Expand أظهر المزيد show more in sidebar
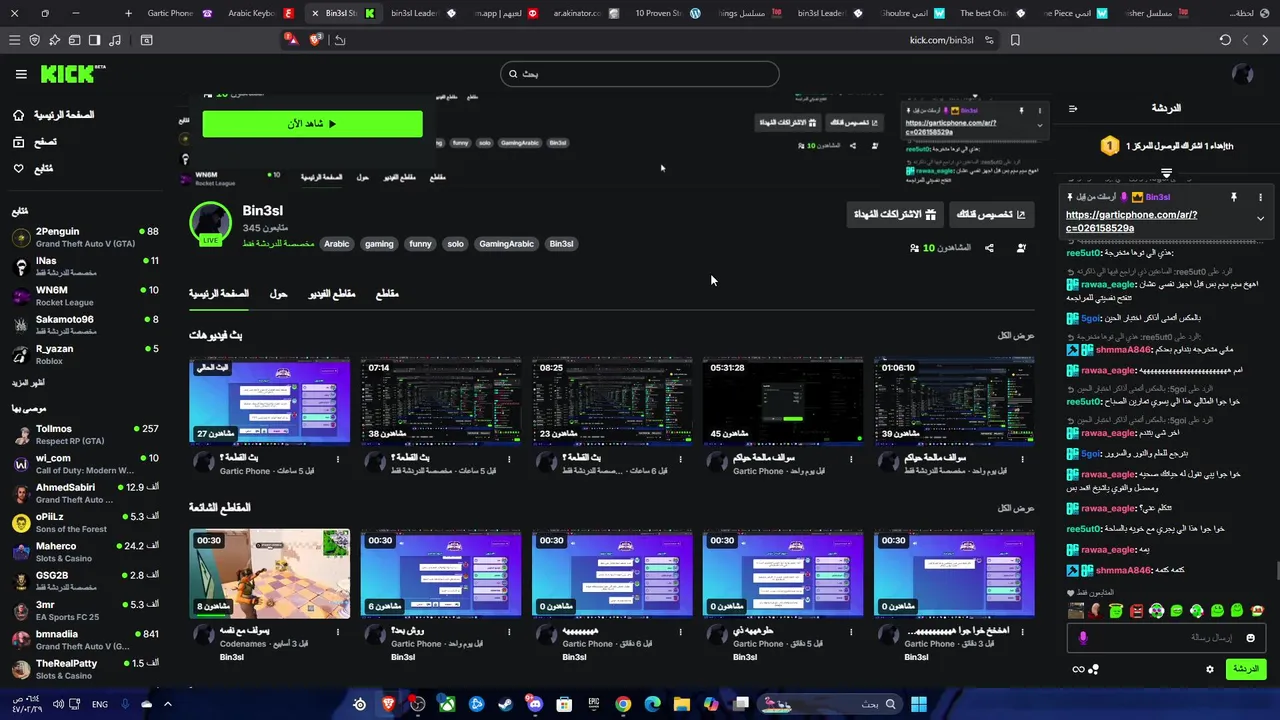 coord(28,382)
